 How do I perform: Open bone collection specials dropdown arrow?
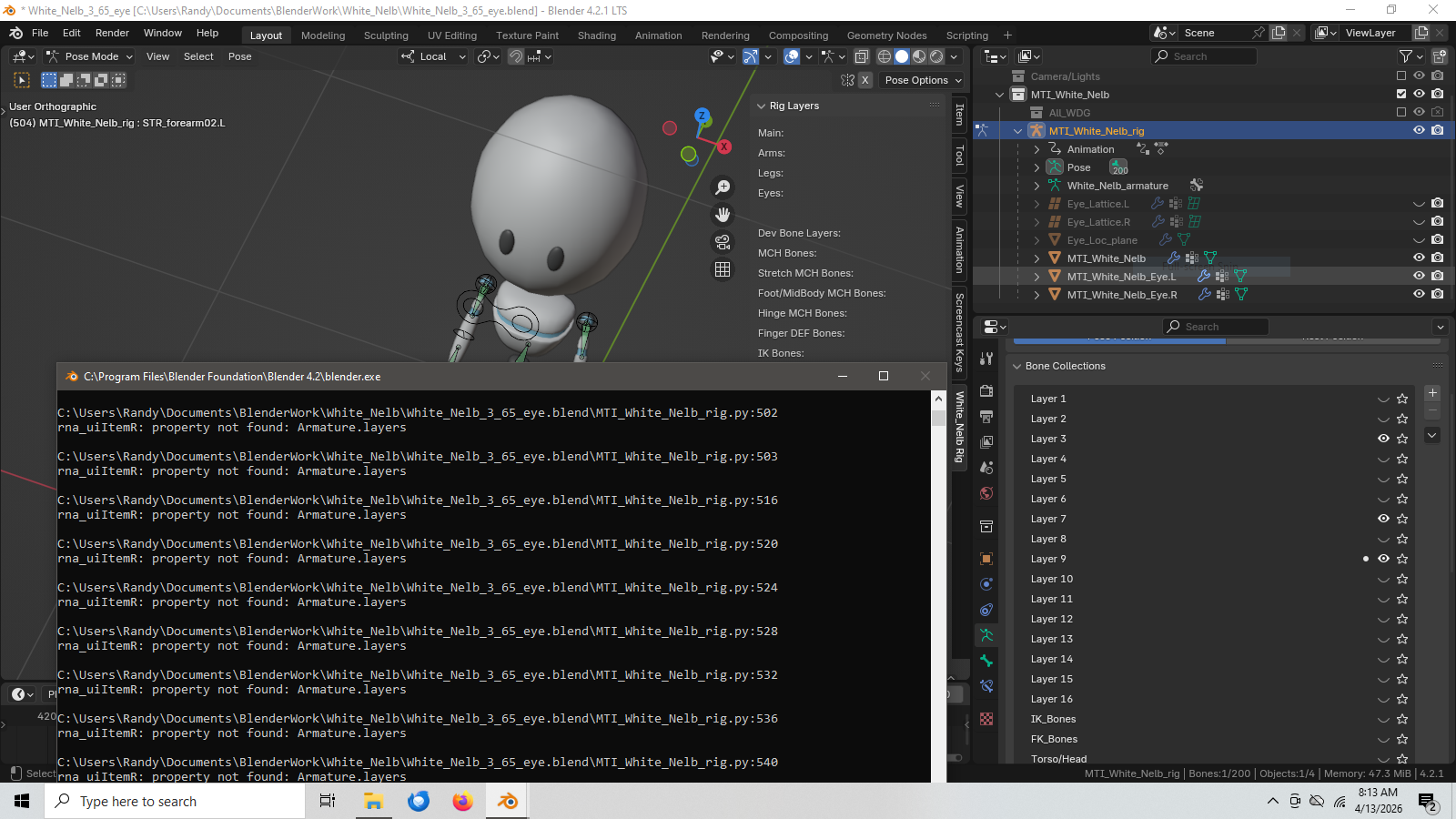[x=1432, y=435]
